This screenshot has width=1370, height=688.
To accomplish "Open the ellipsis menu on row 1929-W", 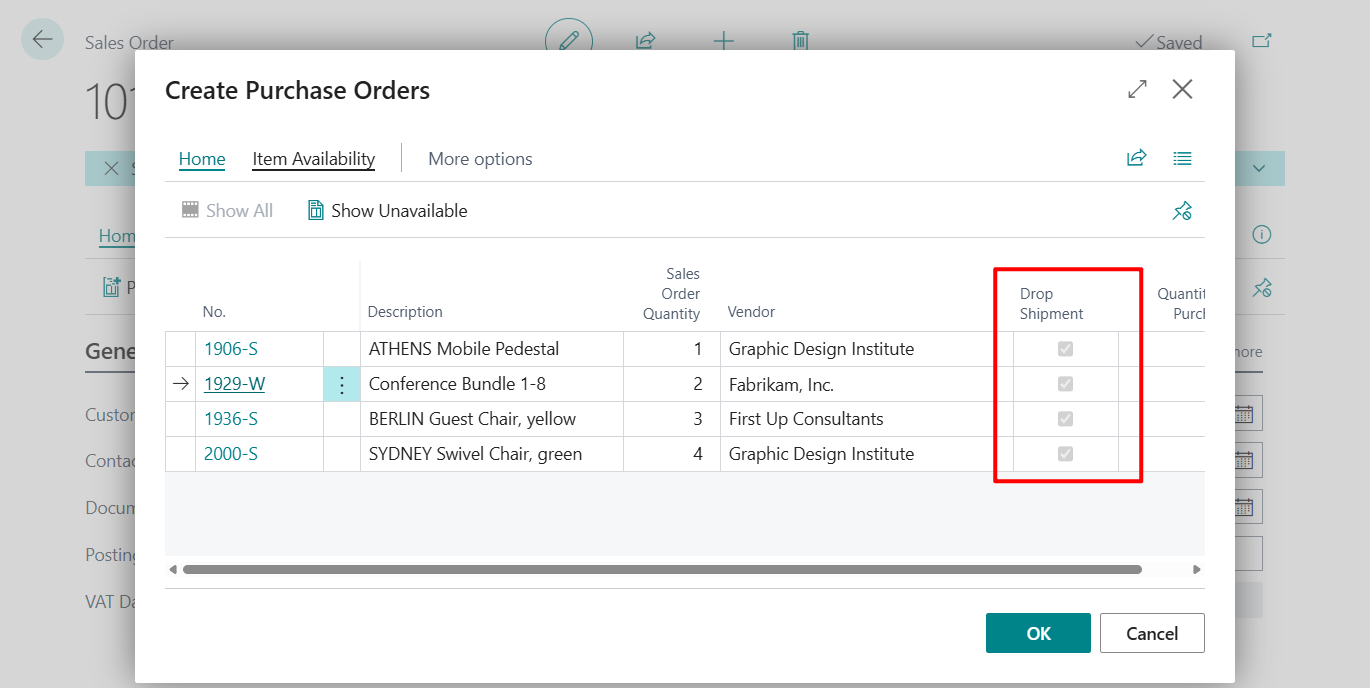I will 342,383.
